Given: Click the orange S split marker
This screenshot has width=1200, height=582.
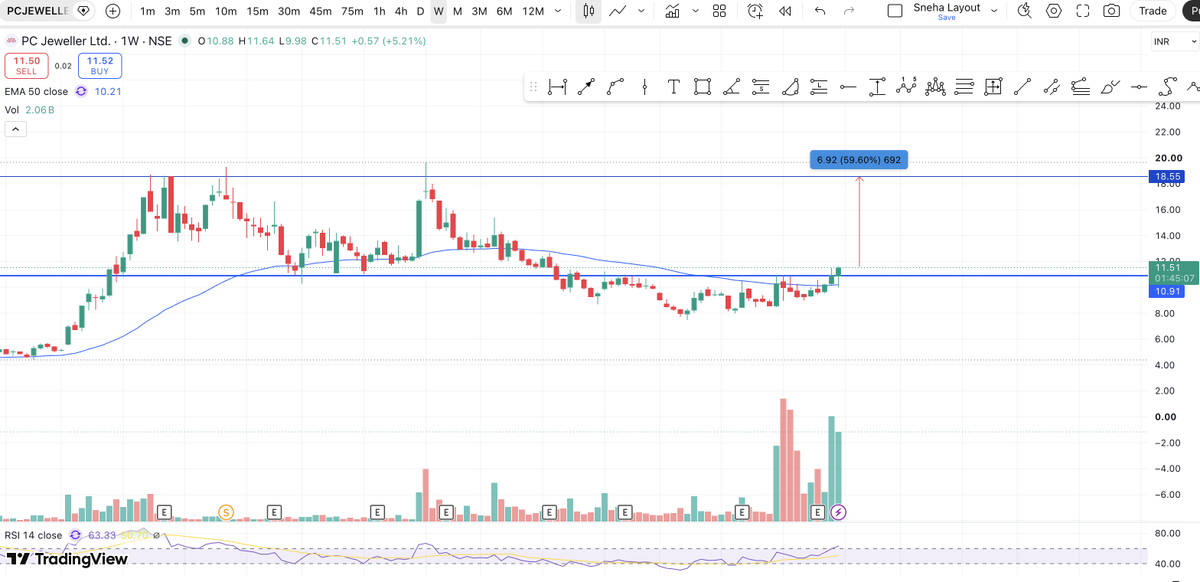Looking at the screenshot, I should pos(226,512).
